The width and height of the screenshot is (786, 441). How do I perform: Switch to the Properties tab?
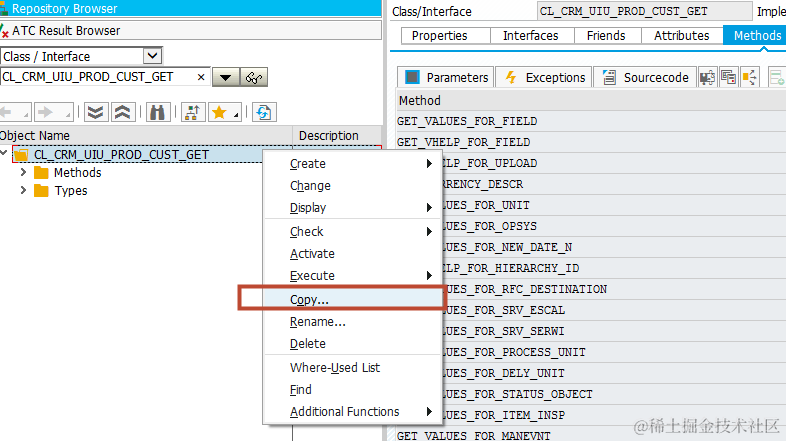(x=445, y=36)
